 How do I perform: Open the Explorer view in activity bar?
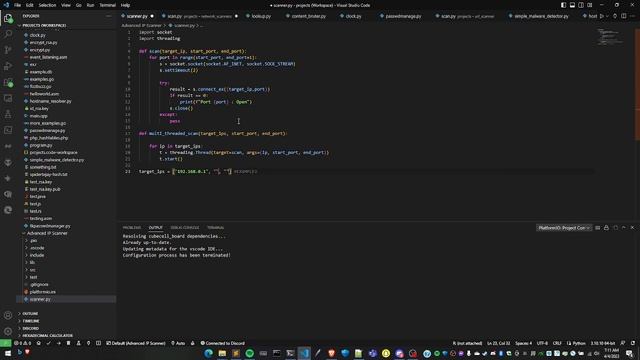8,18
